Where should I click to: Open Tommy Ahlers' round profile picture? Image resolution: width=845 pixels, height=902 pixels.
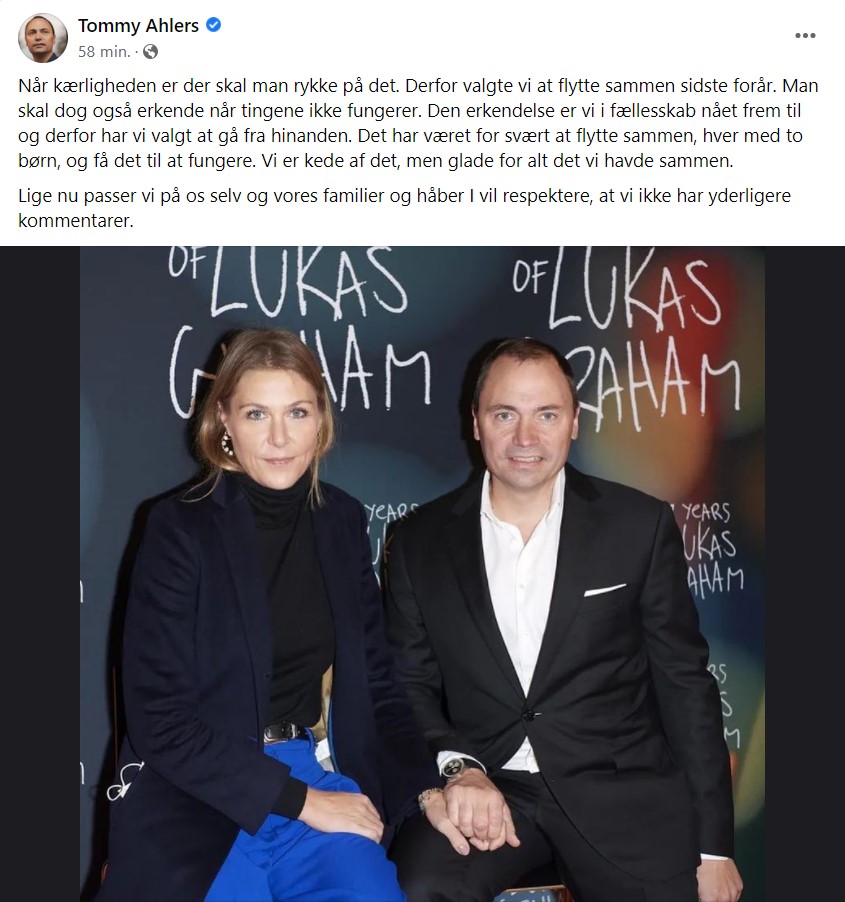click(43, 38)
